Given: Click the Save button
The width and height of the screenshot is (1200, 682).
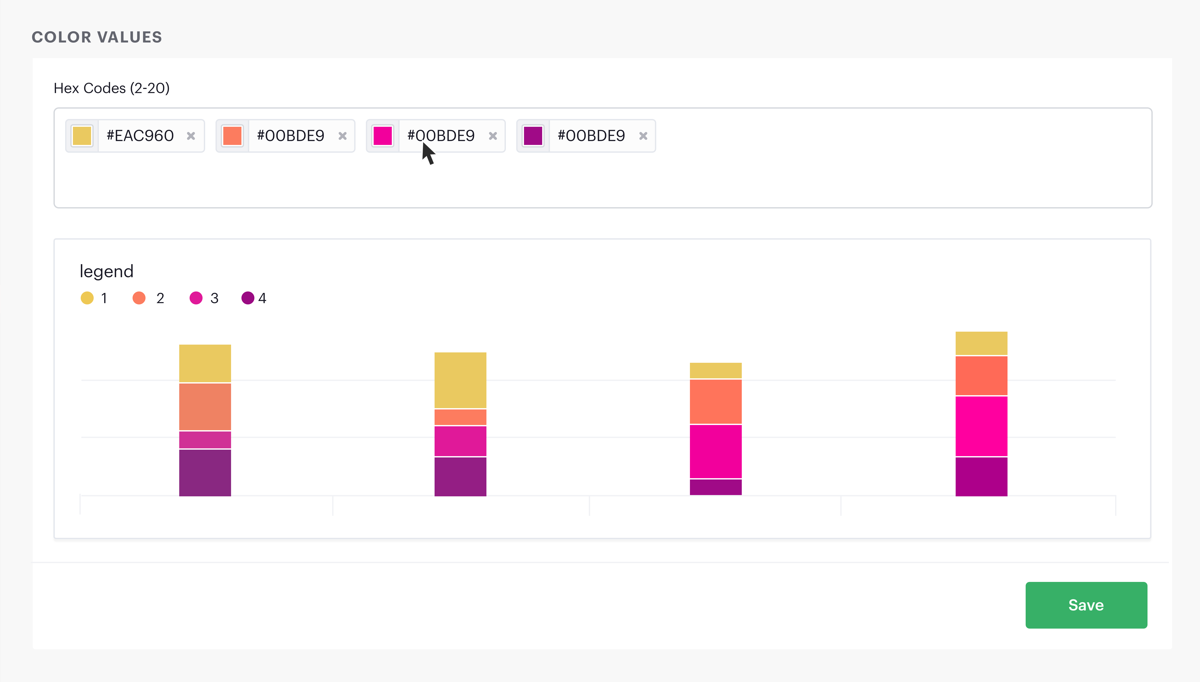Looking at the screenshot, I should pos(1086,605).
